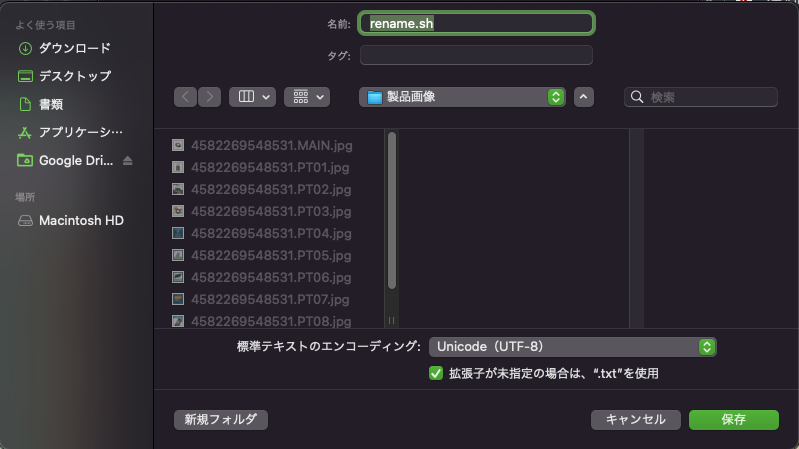Screen dimensions: 799x449
Task: Select file 4582269548531.PT03.jpg
Action: (x=271, y=212)
